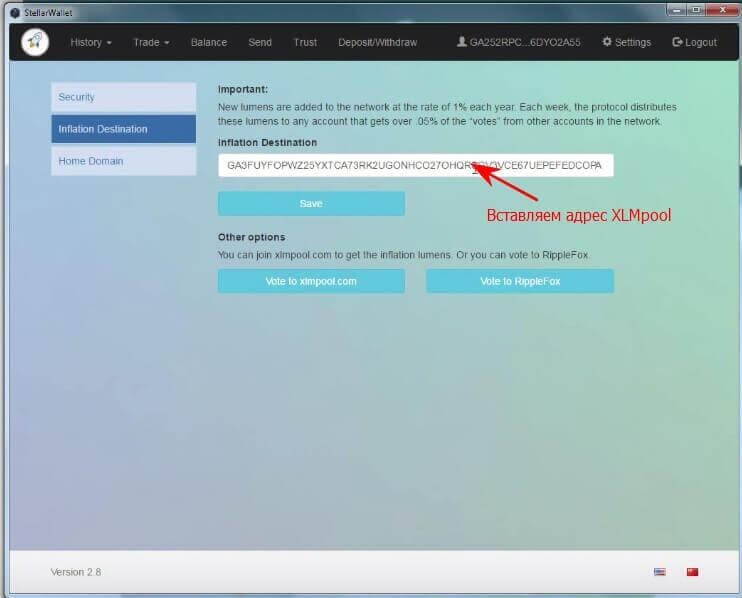Click Vote to xlmpool.com button
Image resolution: width=742 pixels, height=598 pixels.
click(x=311, y=281)
